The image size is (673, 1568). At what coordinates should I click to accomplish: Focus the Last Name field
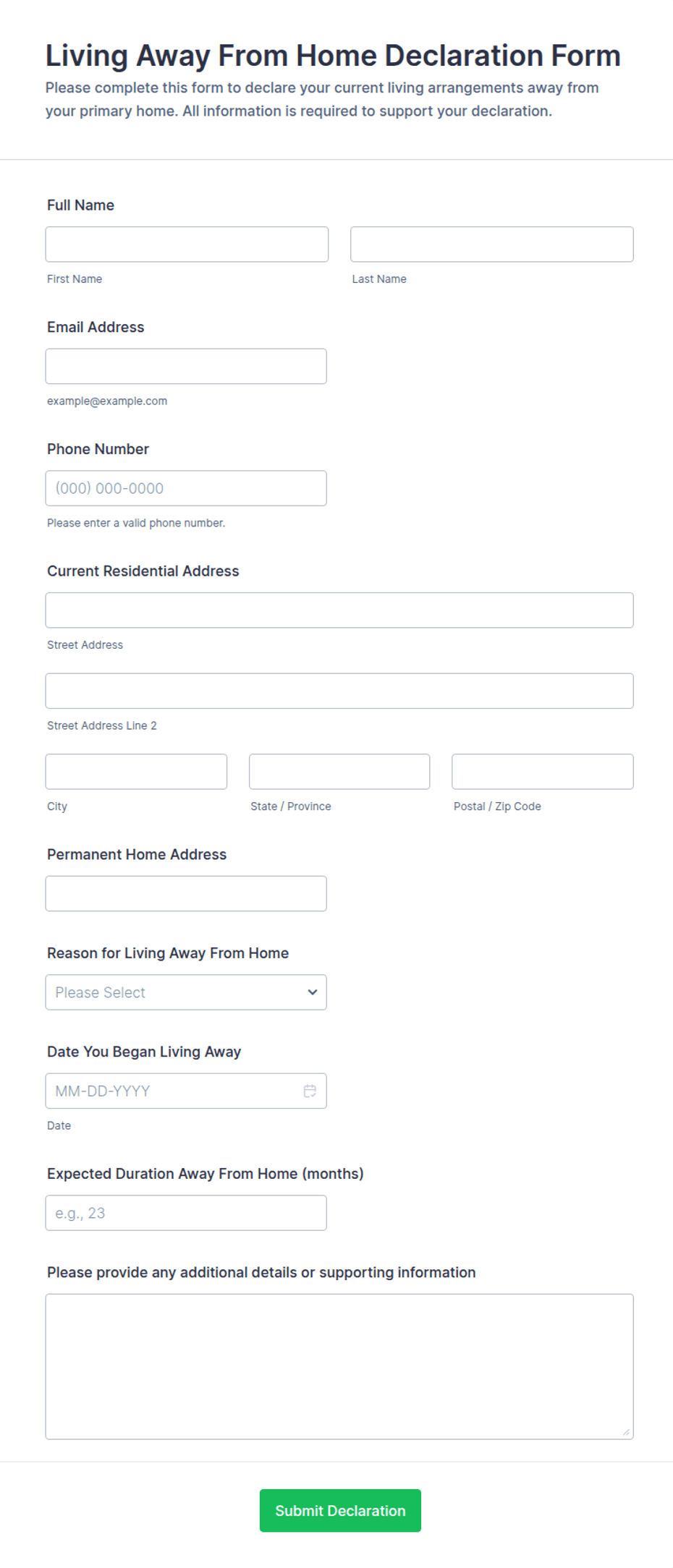point(492,244)
